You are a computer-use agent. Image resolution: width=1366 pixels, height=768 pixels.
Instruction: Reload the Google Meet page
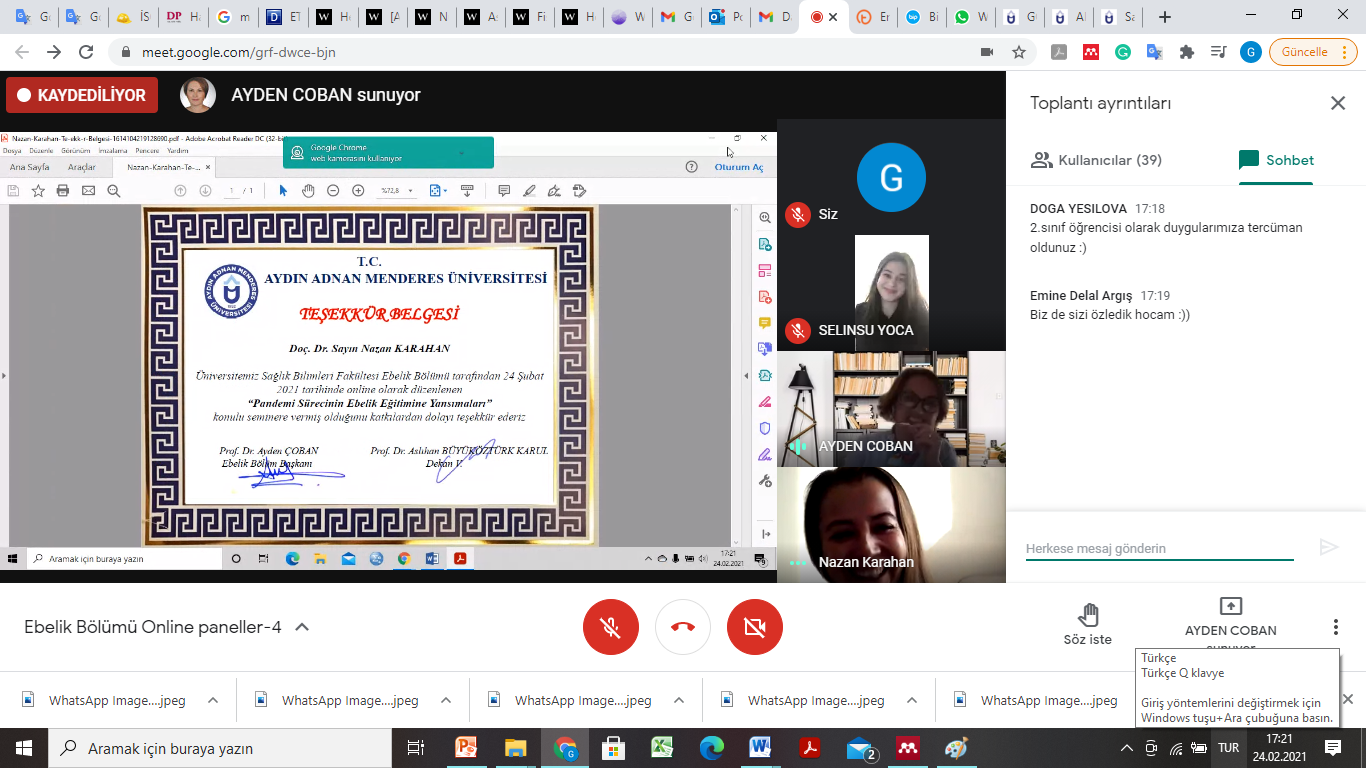(86, 52)
